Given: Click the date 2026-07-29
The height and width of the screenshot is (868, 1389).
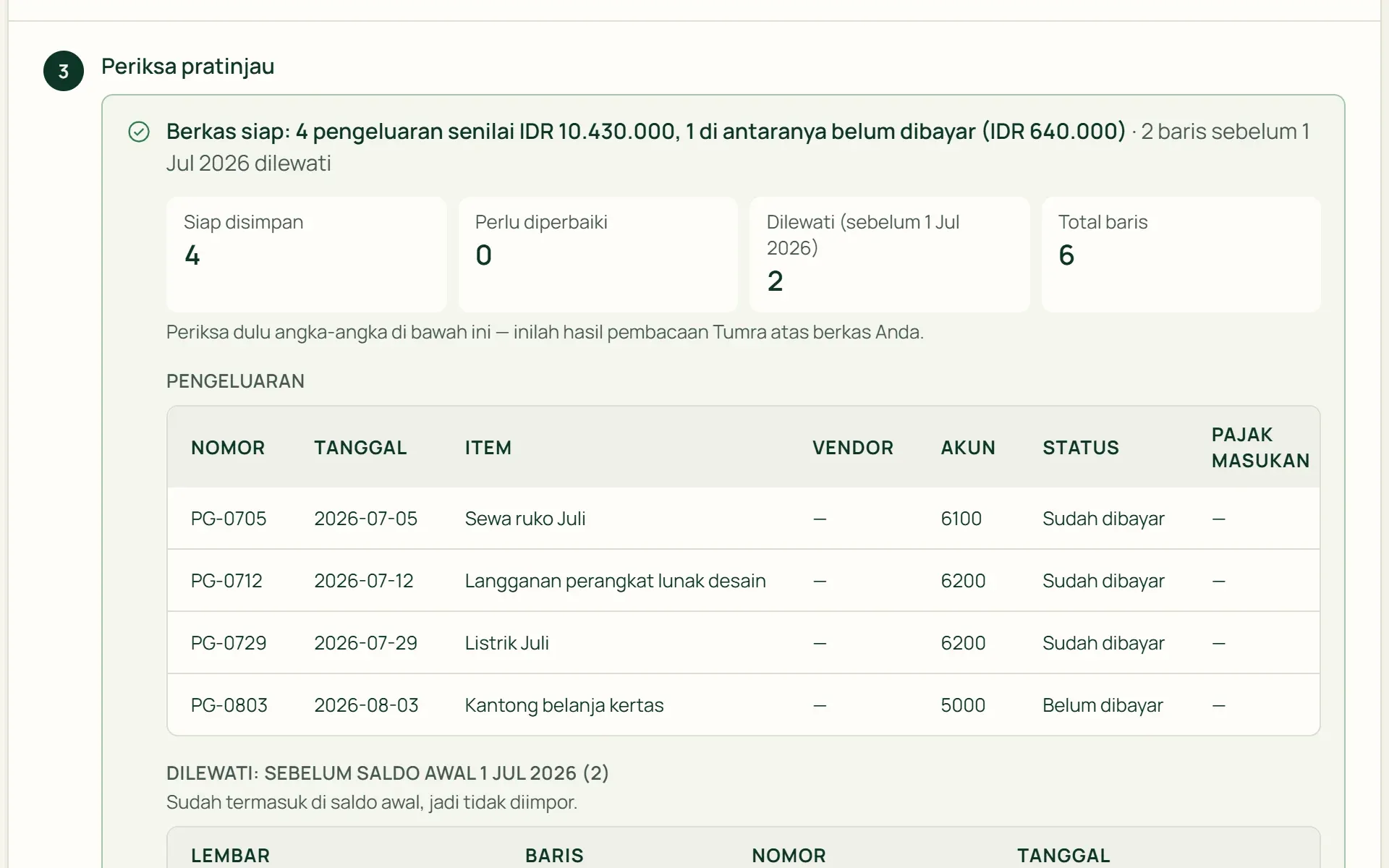Looking at the screenshot, I should click(365, 643).
